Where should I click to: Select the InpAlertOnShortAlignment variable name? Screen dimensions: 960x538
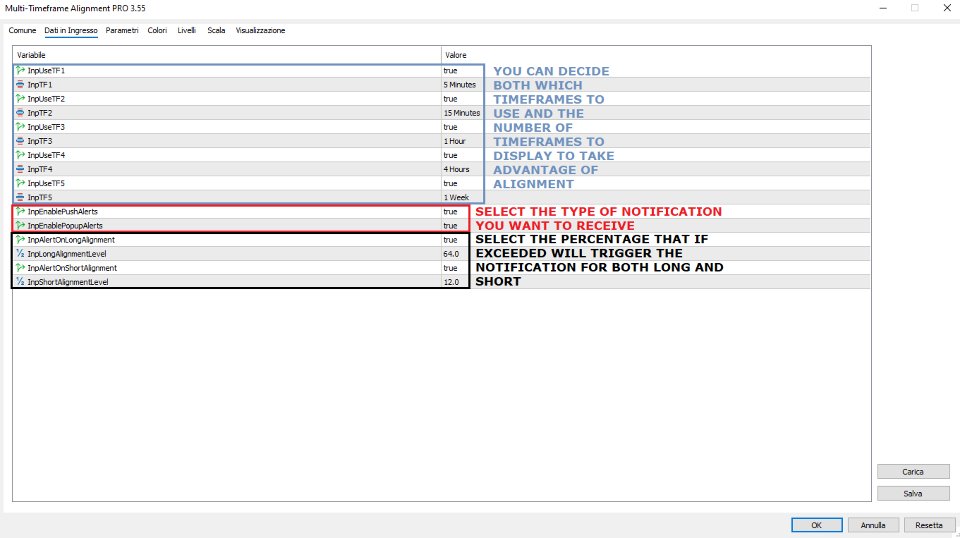pyautogui.click(x=72, y=267)
